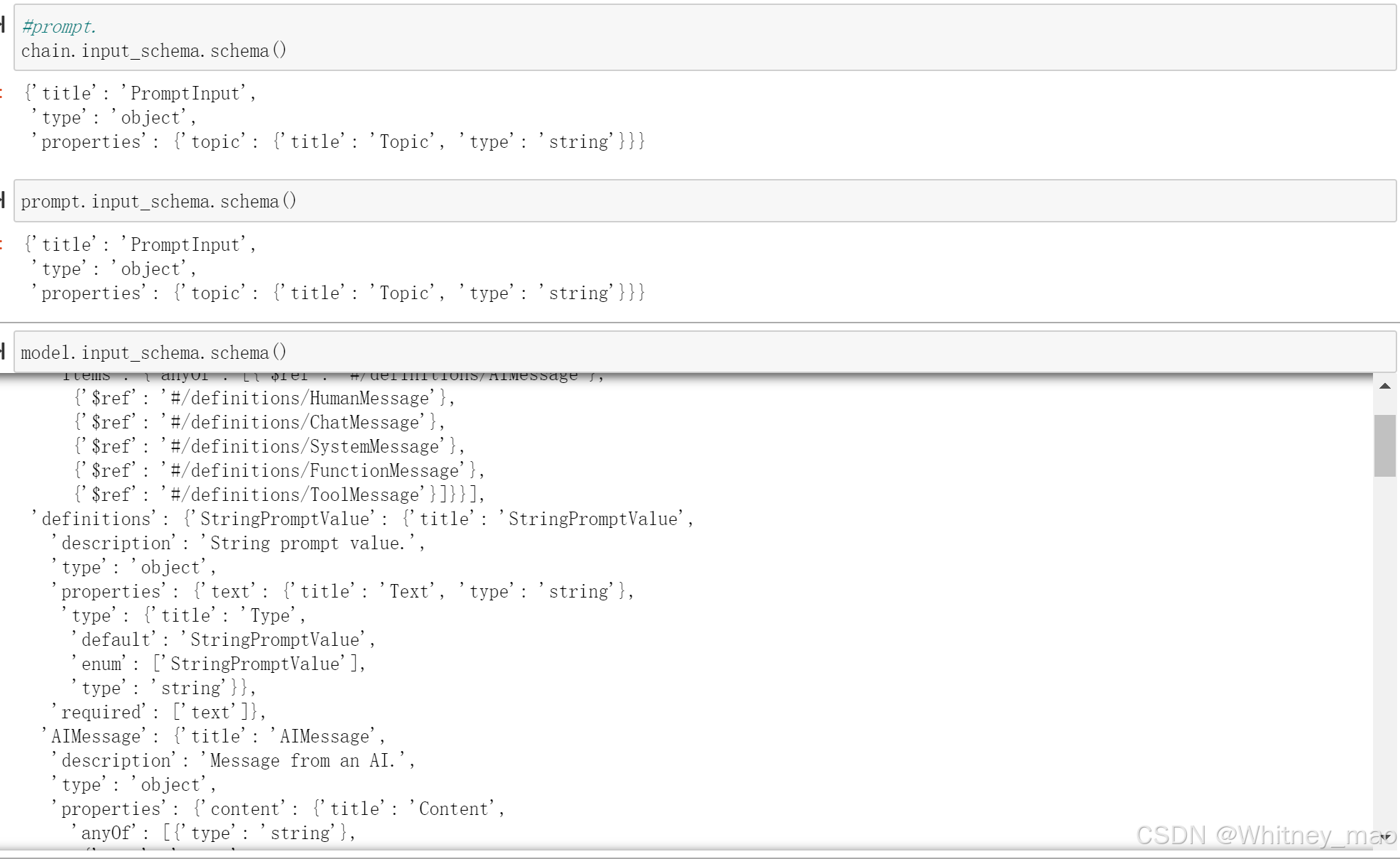This screenshot has width=1400, height=859.
Task: Click the '#/definitions/ToolMessage' reference line
Action: pos(278,495)
